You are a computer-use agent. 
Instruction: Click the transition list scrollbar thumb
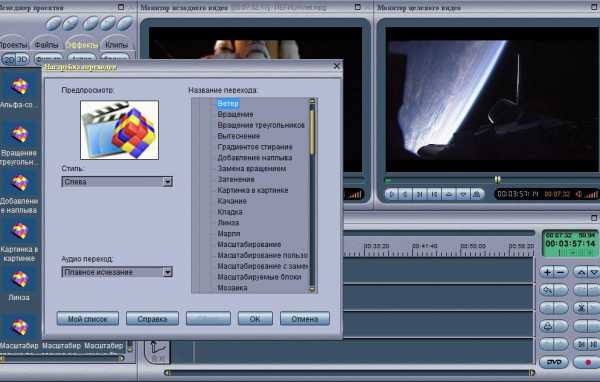(x=312, y=131)
